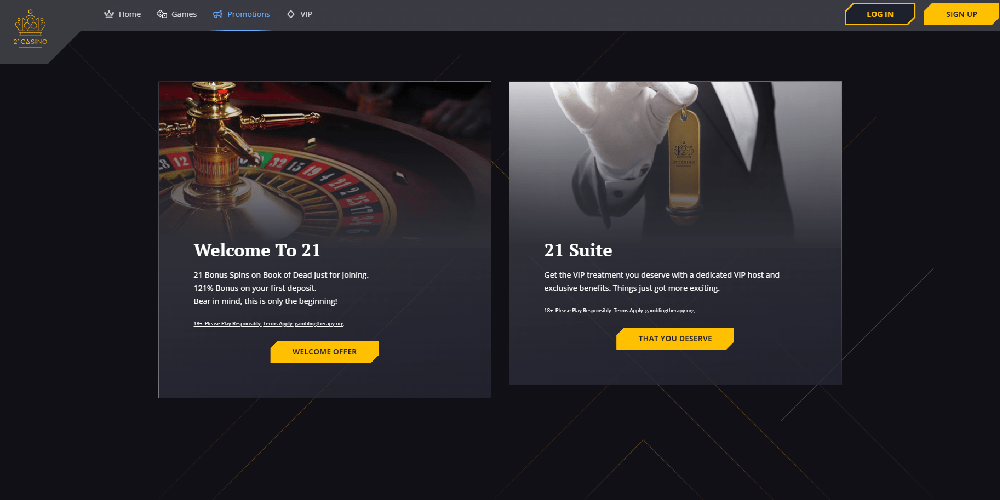This screenshot has width=1000, height=500.
Task: Click the dice icon beside Games
Action: (x=162, y=14)
